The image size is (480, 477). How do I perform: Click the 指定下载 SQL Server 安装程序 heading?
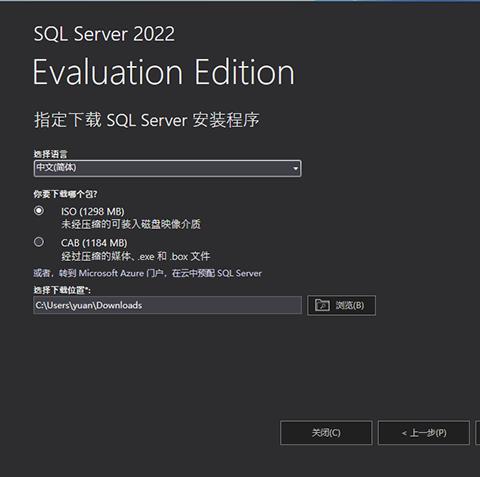(x=147, y=120)
